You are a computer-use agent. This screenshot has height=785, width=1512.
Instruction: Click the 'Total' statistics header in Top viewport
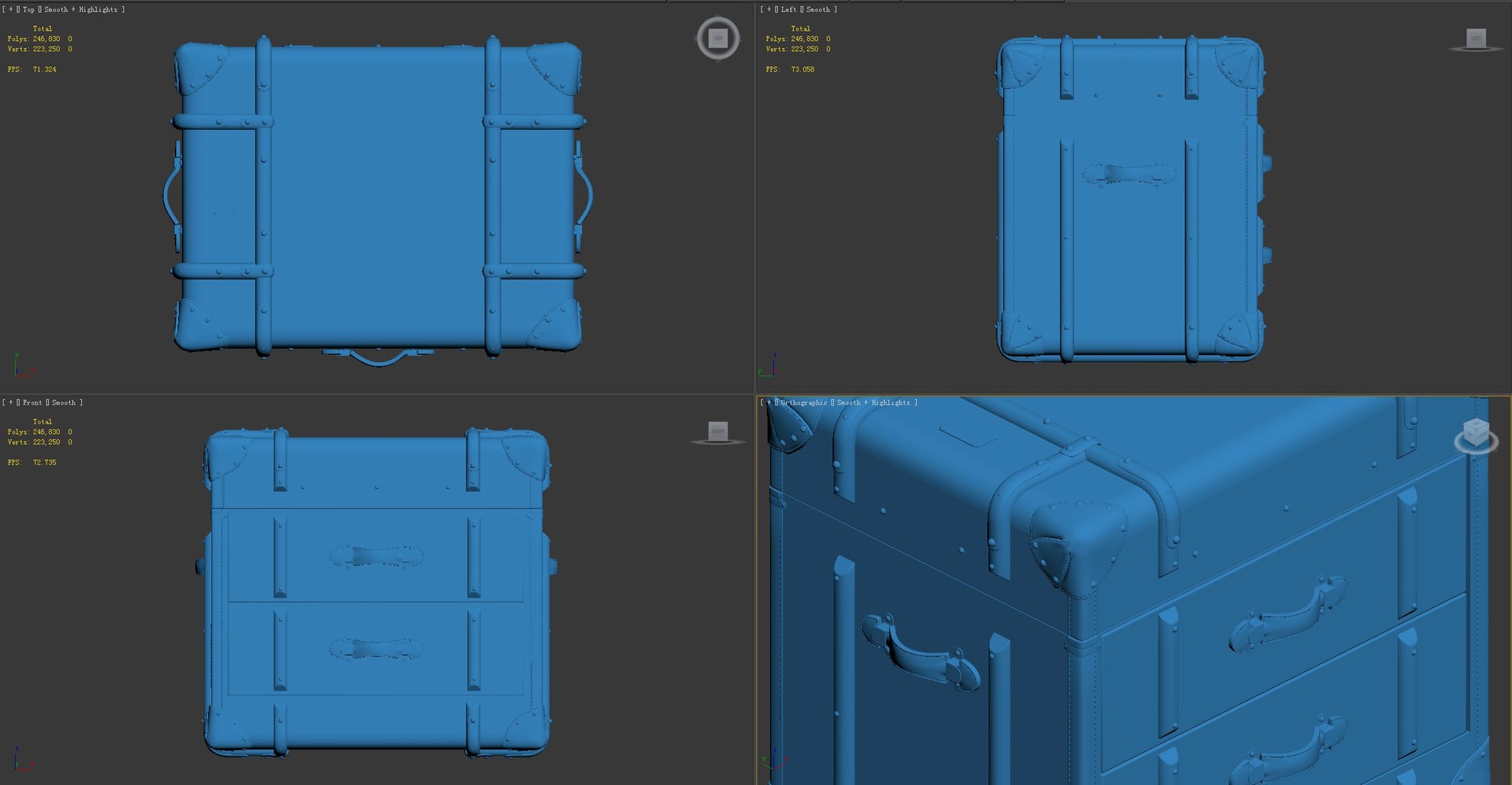click(43, 28)
